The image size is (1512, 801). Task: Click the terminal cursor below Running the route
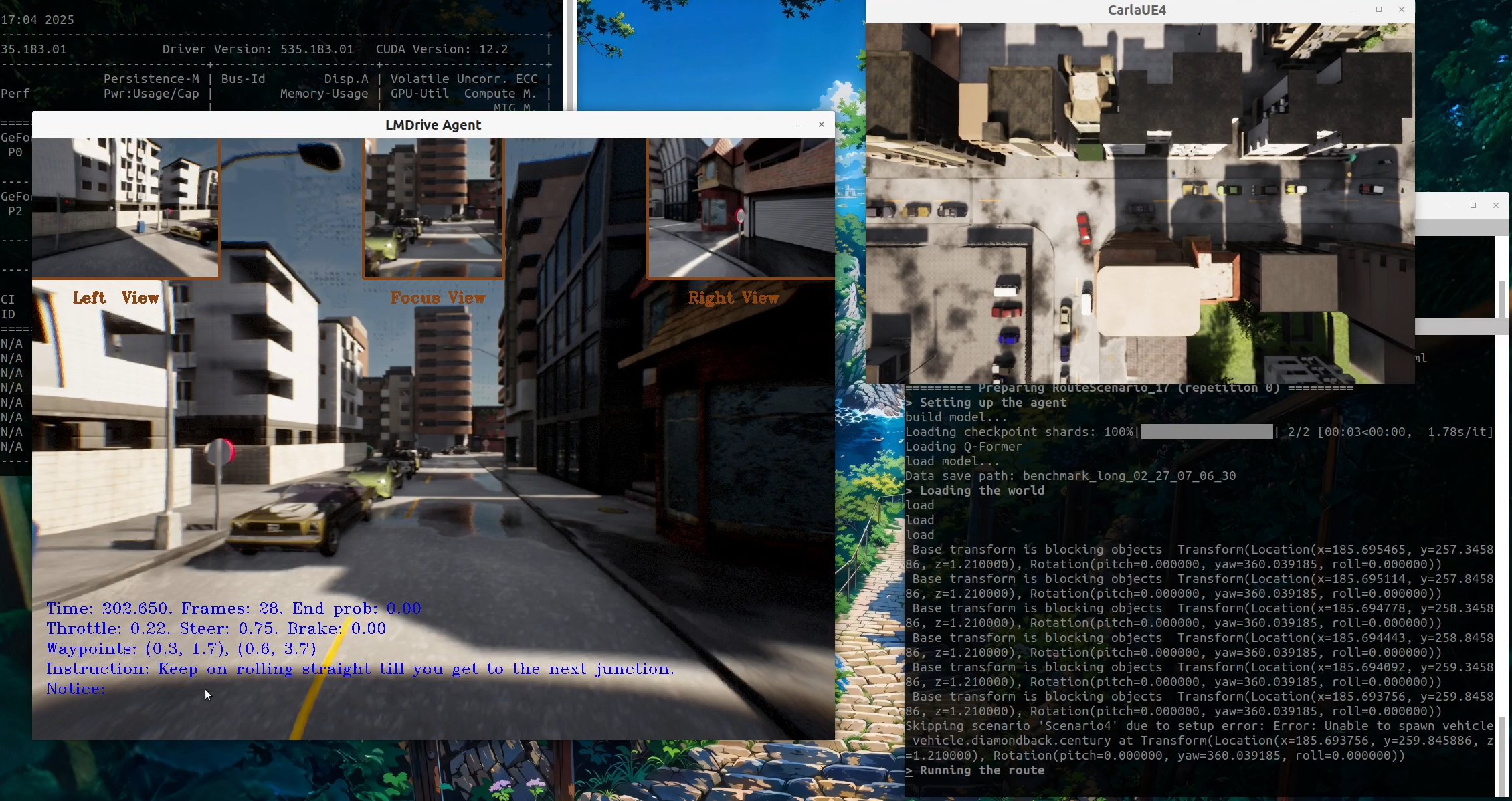(909, 785)
